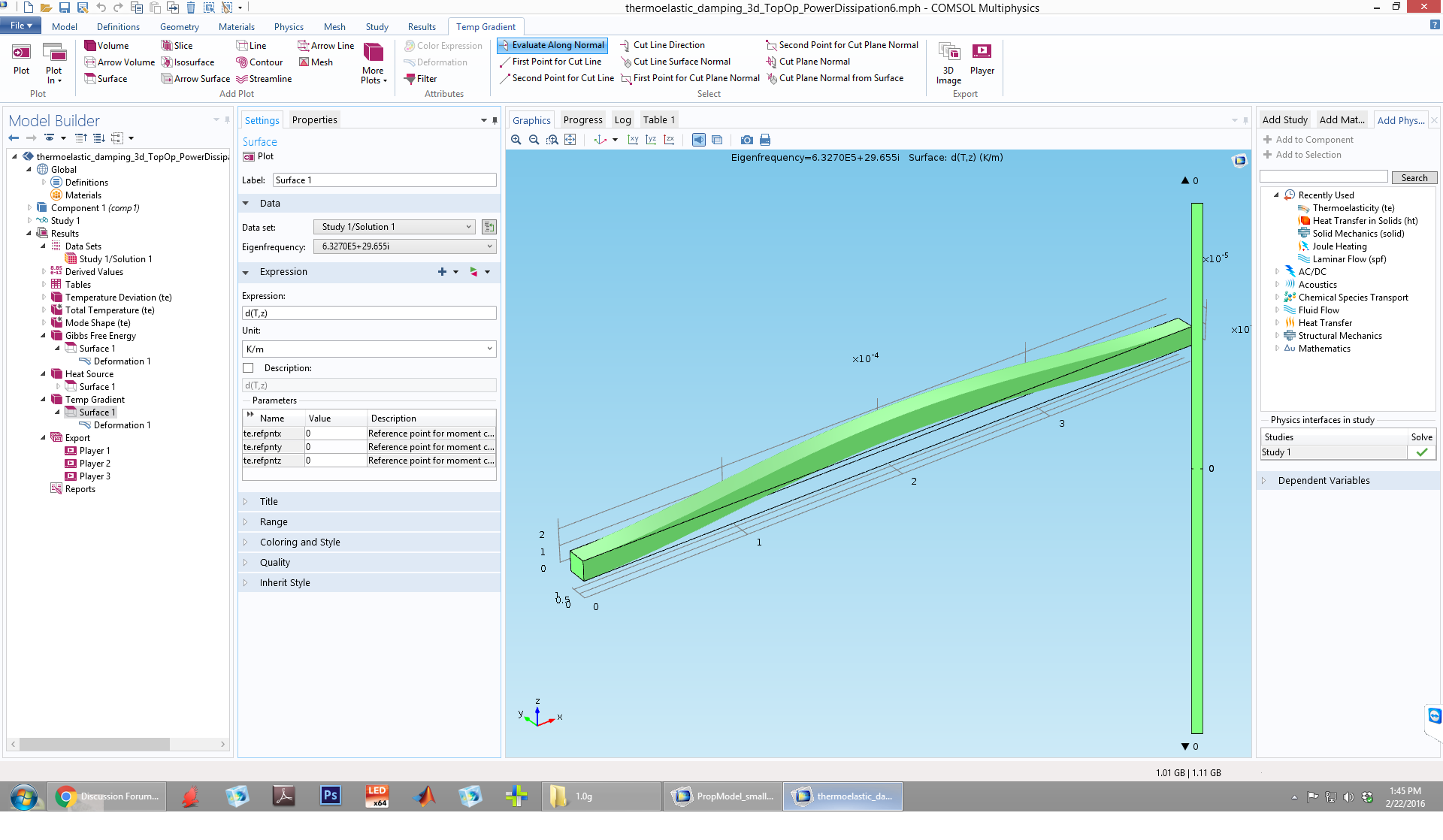This screenshot has width=1443, height=840.
Task: Click the Filter attribute icon
Action: (x=410, y=79)
